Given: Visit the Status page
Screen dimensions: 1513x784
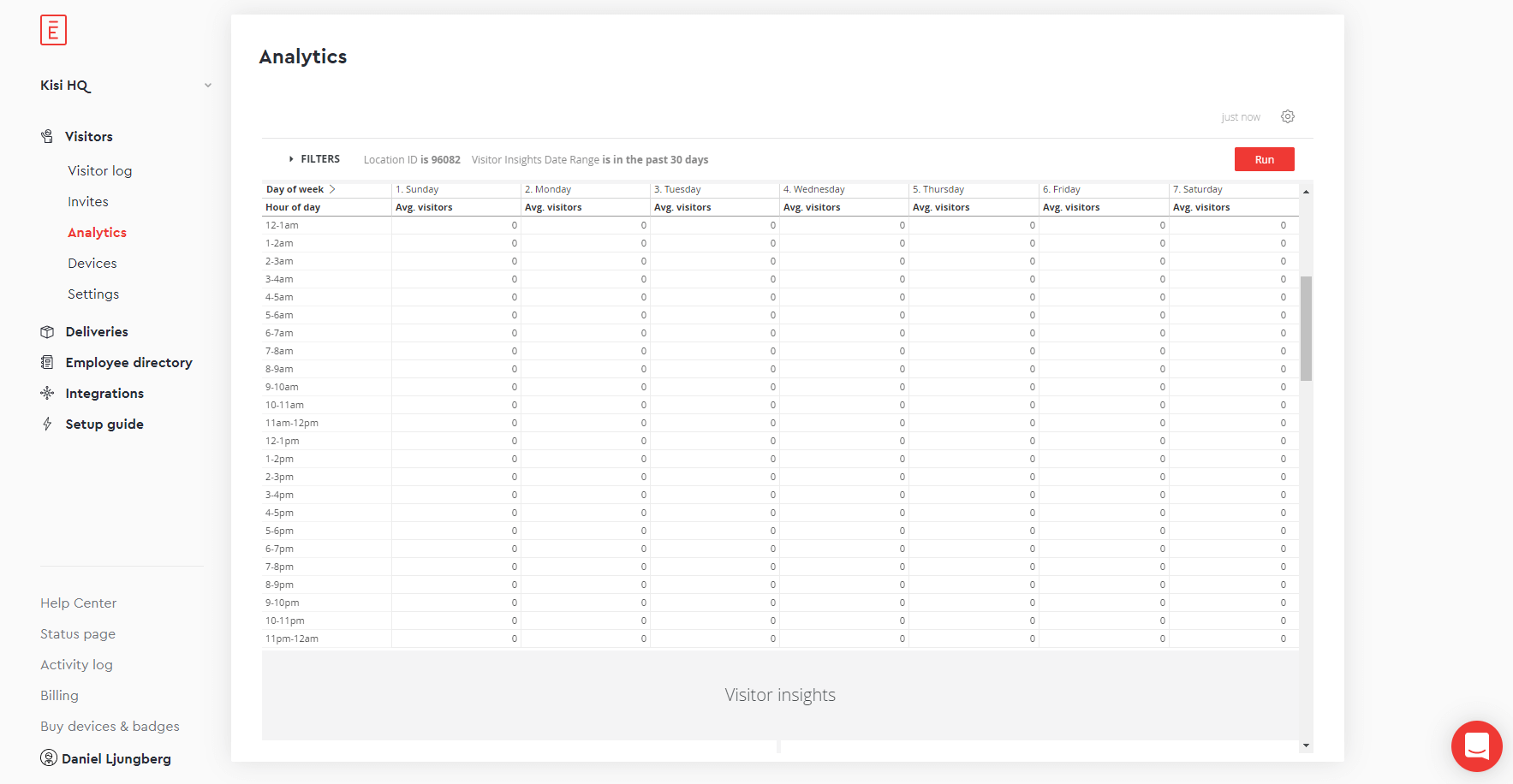Looking at the screenshot, I should [x=77, y=633].
